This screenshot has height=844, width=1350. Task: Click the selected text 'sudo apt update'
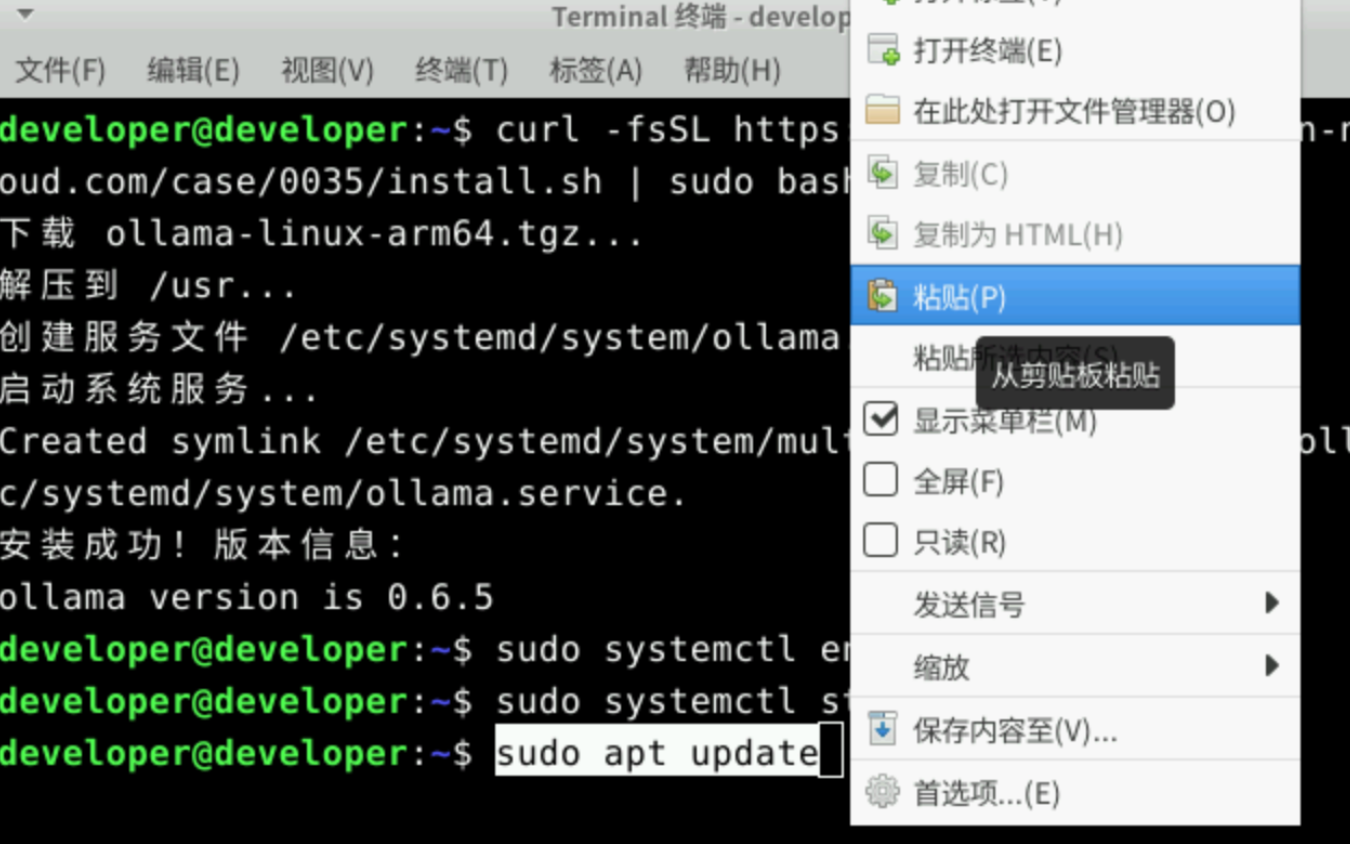click(x=657, y=752)
